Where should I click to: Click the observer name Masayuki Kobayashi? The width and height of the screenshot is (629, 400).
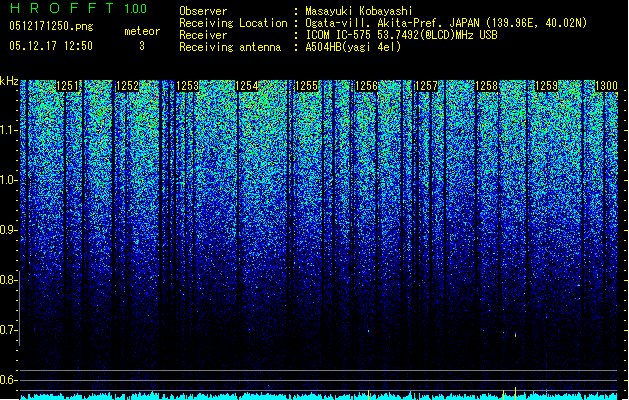tap(359, 11)
